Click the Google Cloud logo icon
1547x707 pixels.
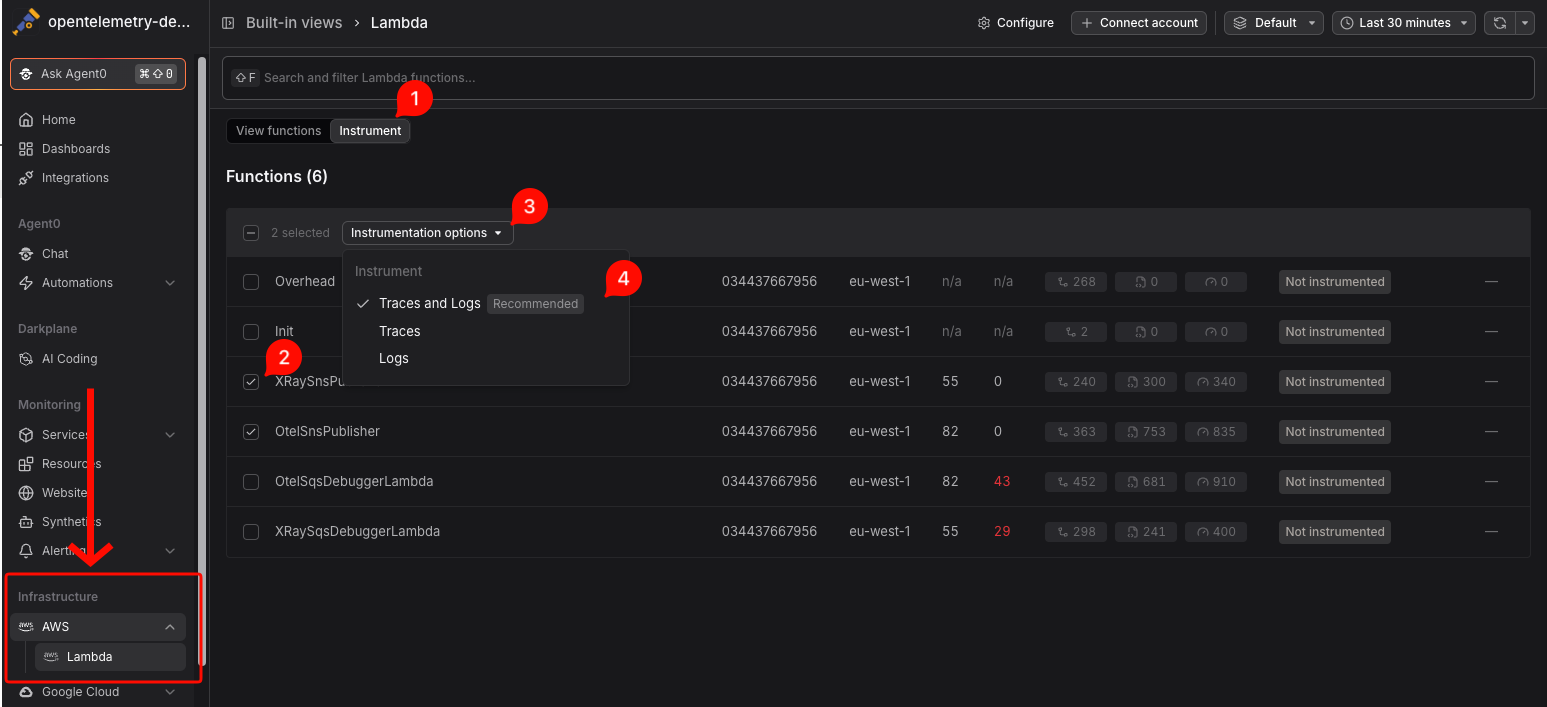(x=26, y=692)
